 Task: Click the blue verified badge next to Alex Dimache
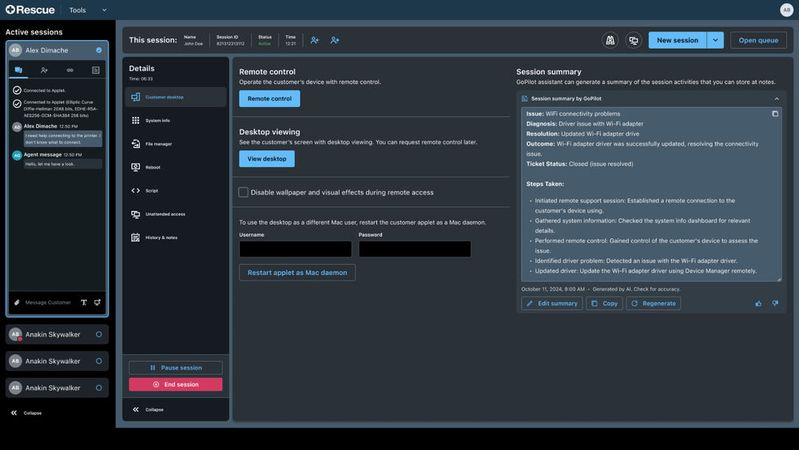[x=99, y=50]
